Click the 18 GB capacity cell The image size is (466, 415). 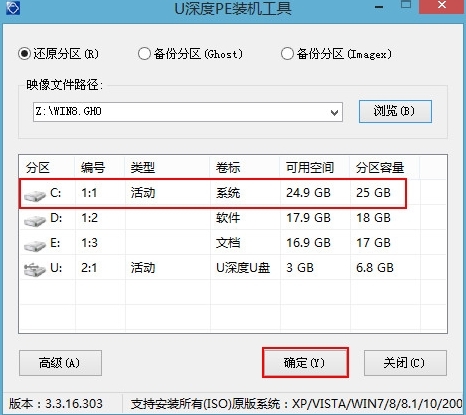[x=373, y=218]
